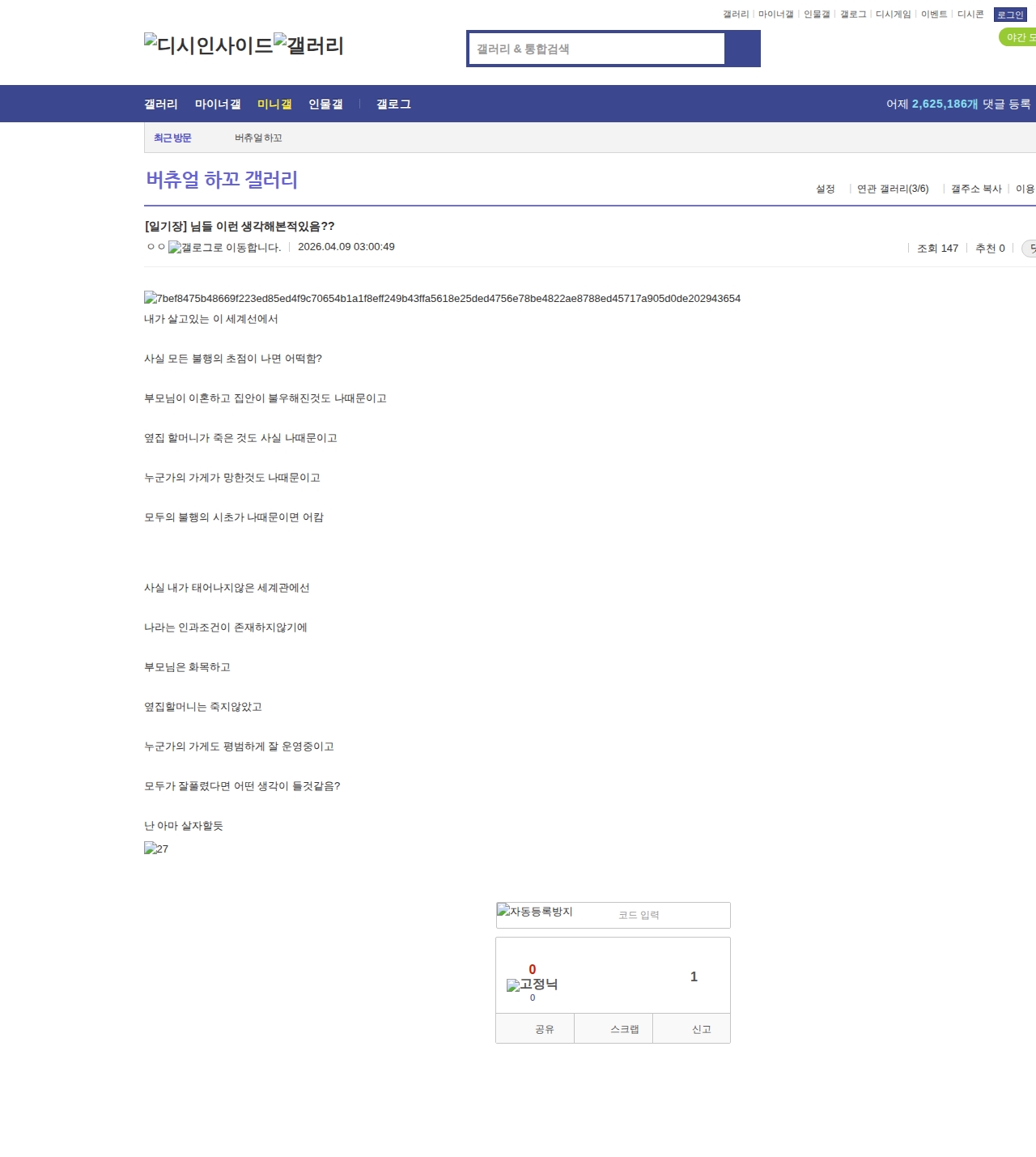
Task: Open the 버츄얼 하꼬 갤러리 title link
Action: 222,180
